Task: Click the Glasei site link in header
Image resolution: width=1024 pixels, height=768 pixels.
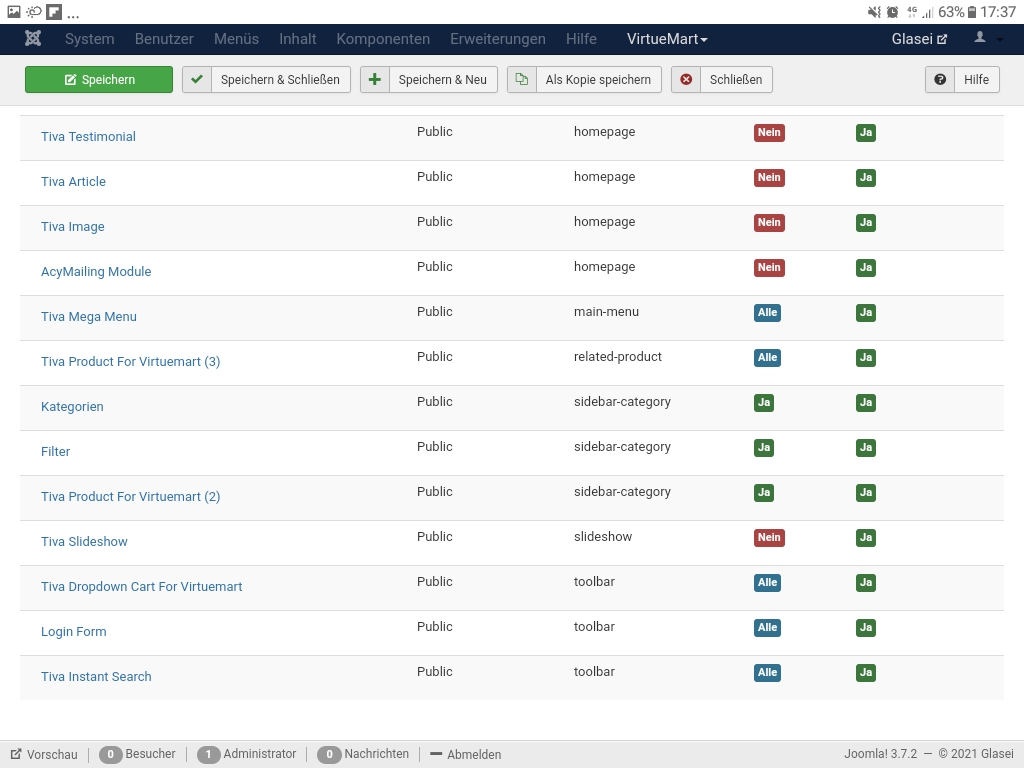Action: [x=919, y=39]
